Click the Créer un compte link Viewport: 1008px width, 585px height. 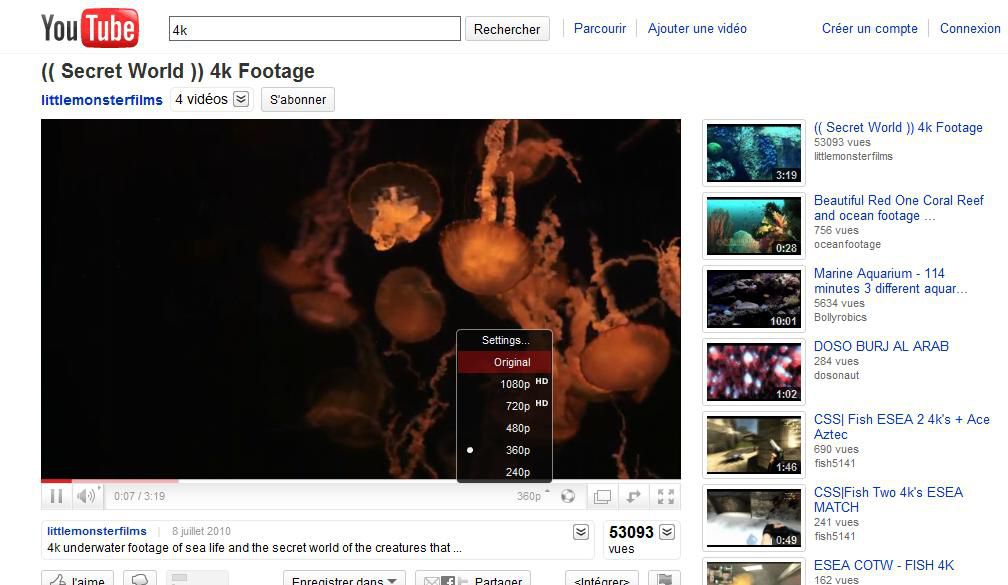[x=870, y=28]
